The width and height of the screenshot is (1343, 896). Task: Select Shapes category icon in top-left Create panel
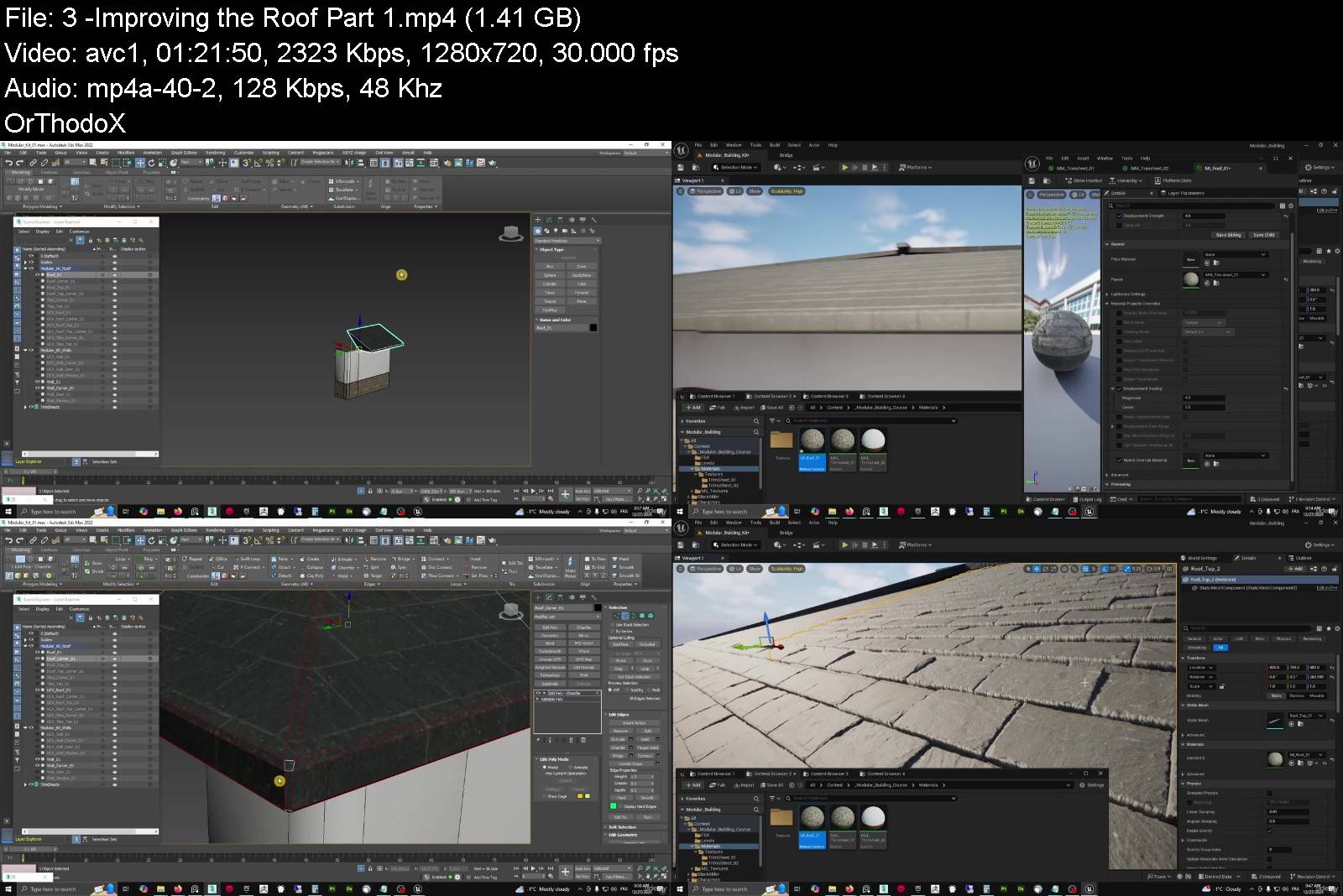pyautogui.click(x=546, y=231)
